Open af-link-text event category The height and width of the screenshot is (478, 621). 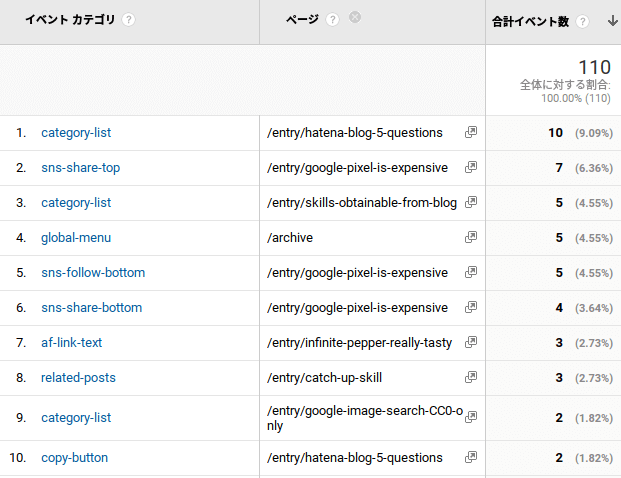click(x=71, y=343)
